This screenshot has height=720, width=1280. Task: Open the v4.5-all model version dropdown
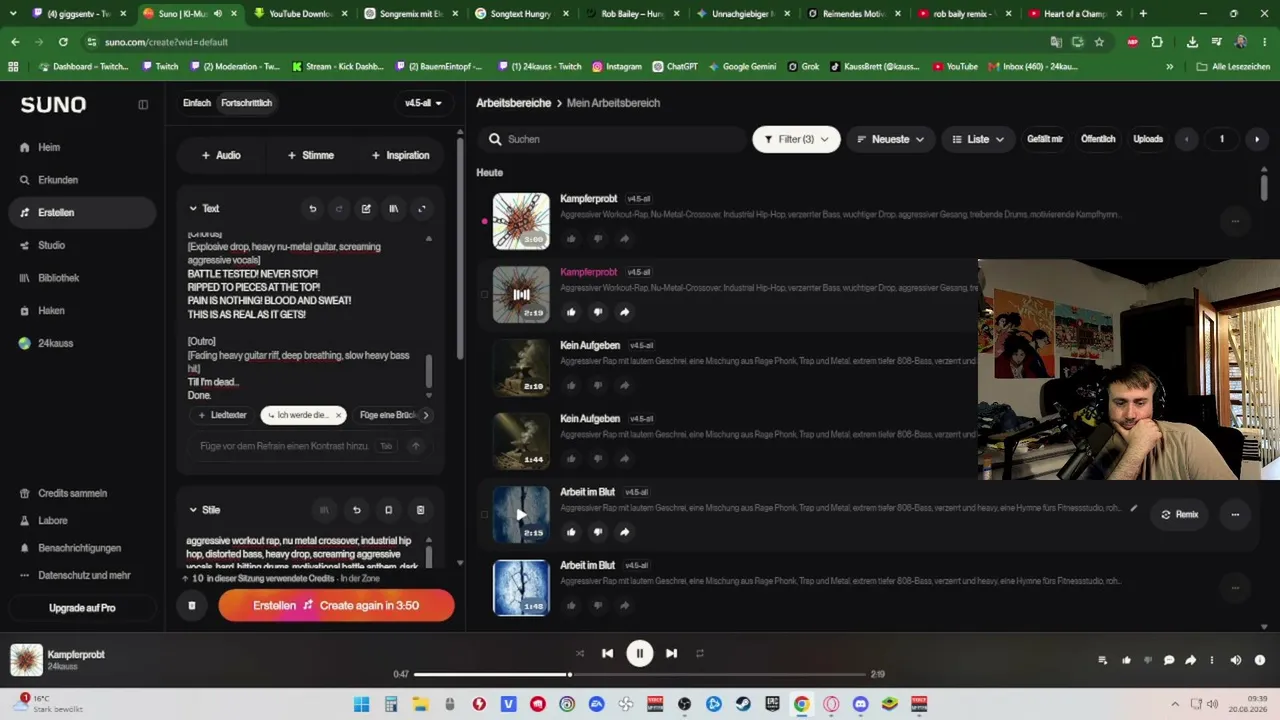pyautogui.click(x=423, y=103)
